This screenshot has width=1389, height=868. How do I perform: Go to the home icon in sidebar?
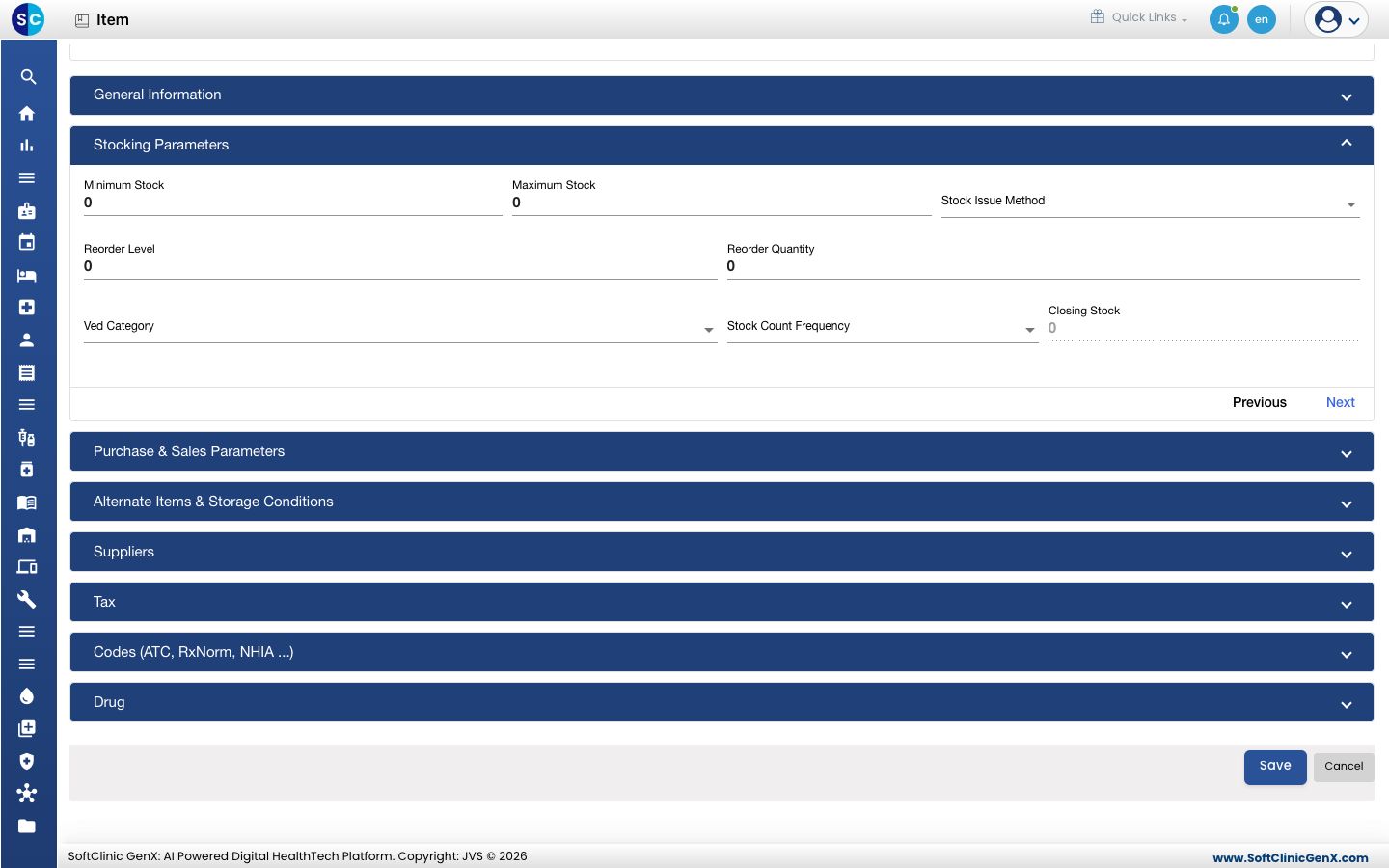pos(27,113)
